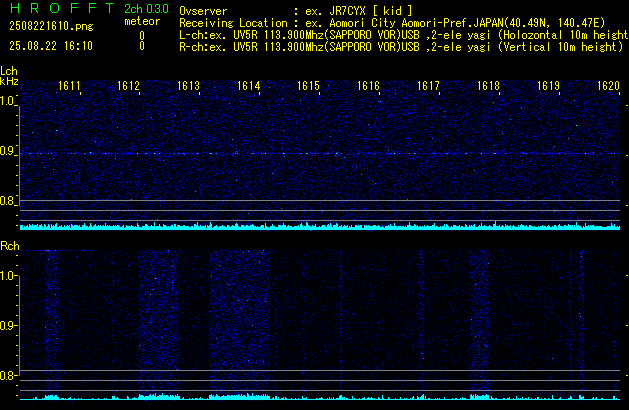Click the R-ch receiver description line
Viewport: 629px width, 410px height.
401,47
